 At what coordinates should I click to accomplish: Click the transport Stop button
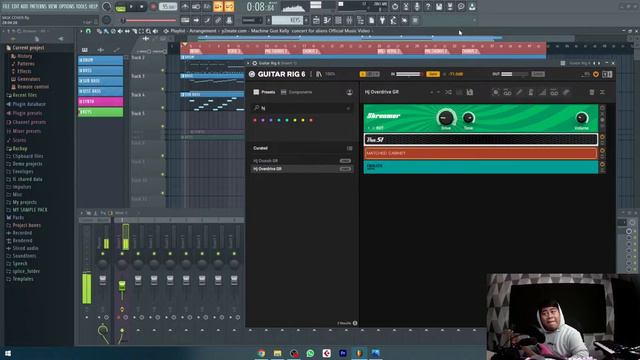click(142, 7)
